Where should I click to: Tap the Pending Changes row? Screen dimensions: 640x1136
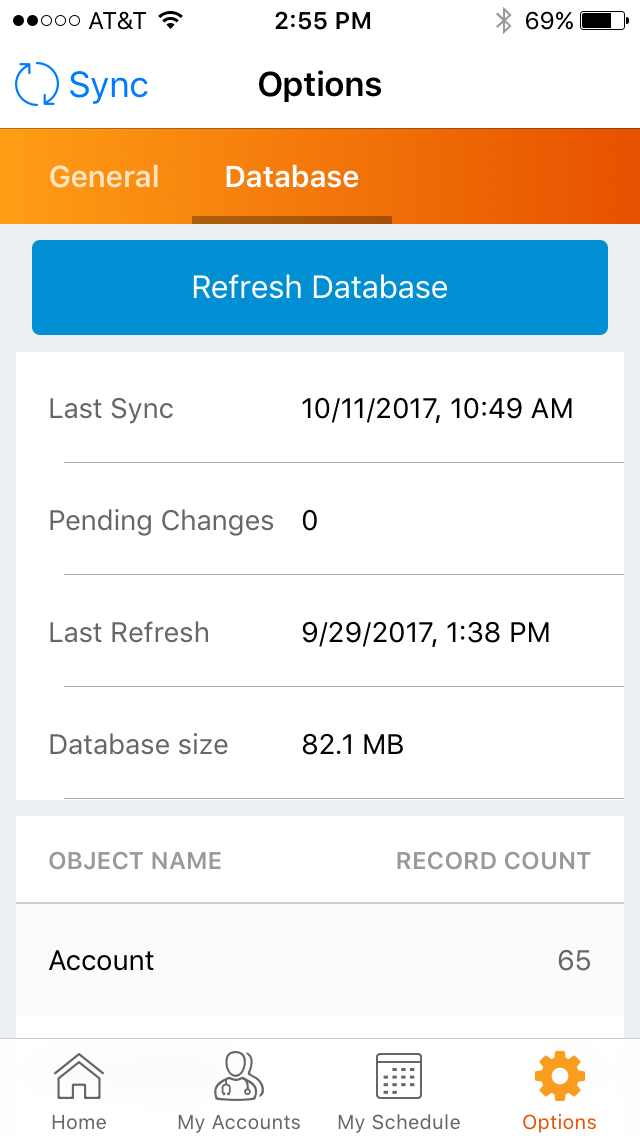[320, 521]
